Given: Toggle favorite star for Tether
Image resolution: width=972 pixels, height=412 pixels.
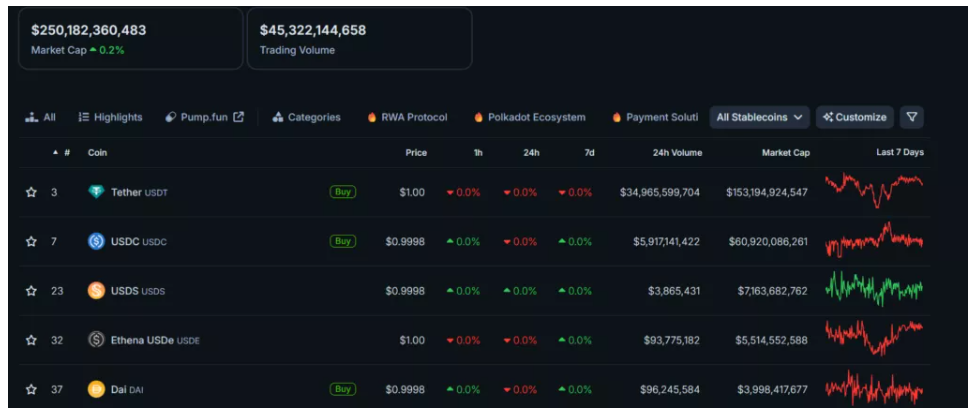Looking at the screenshot, I should [x=31, y=192].
